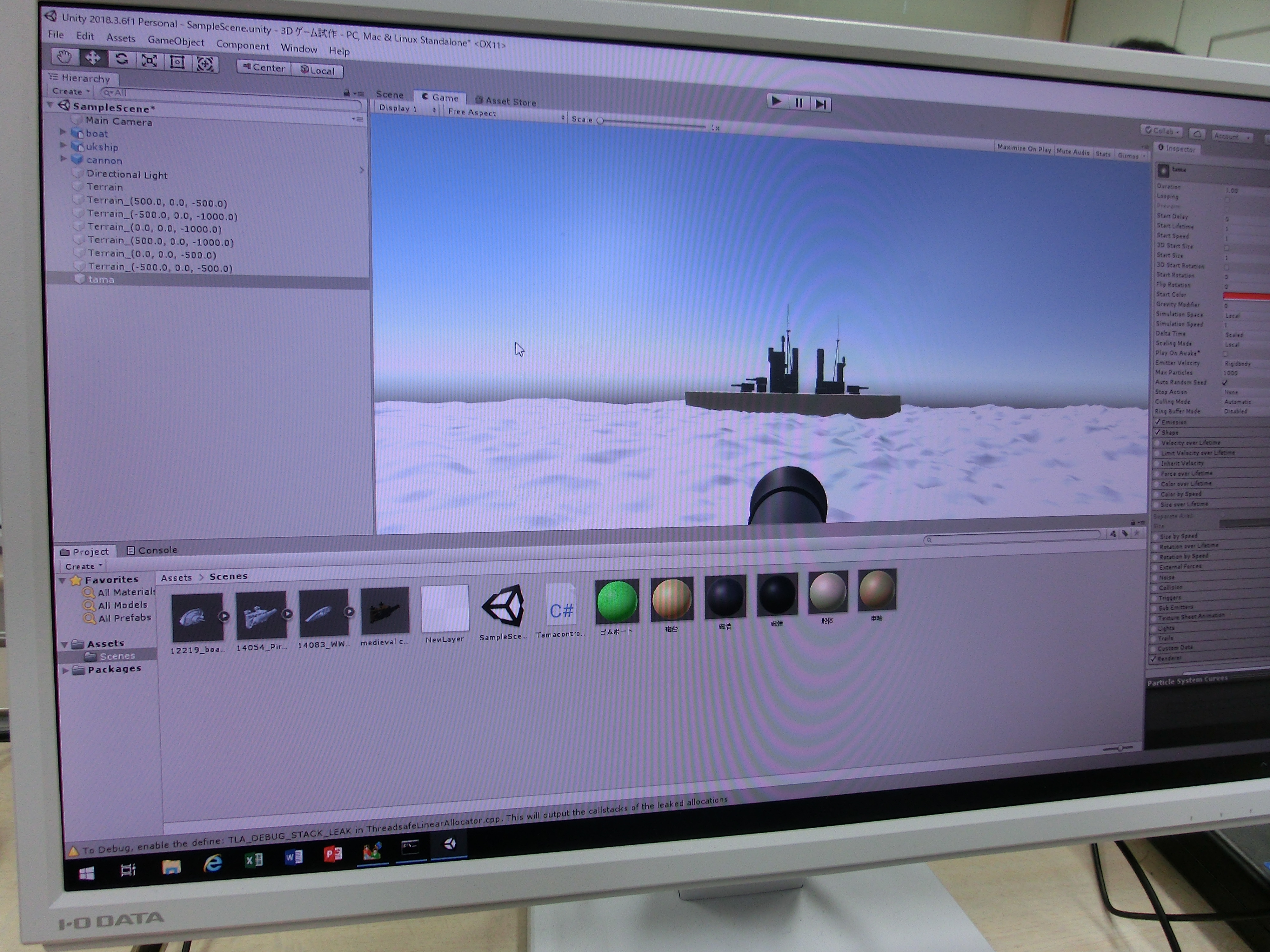This screenshot has width=1270, height=952.
Task: Open Unity from Windows taskbar
Action: (x=450, y=844)
